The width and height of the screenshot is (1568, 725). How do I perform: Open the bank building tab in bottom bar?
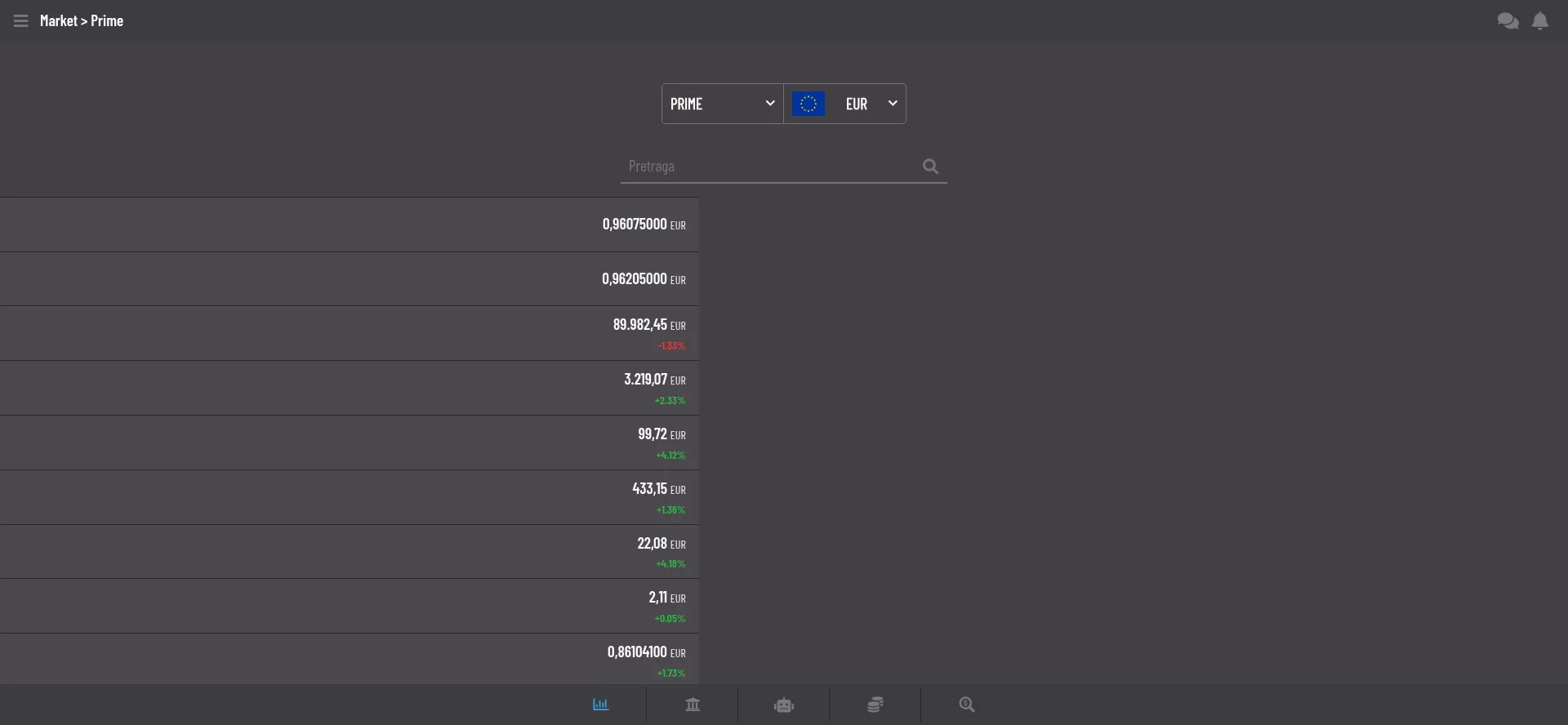[x=693, y=705]
